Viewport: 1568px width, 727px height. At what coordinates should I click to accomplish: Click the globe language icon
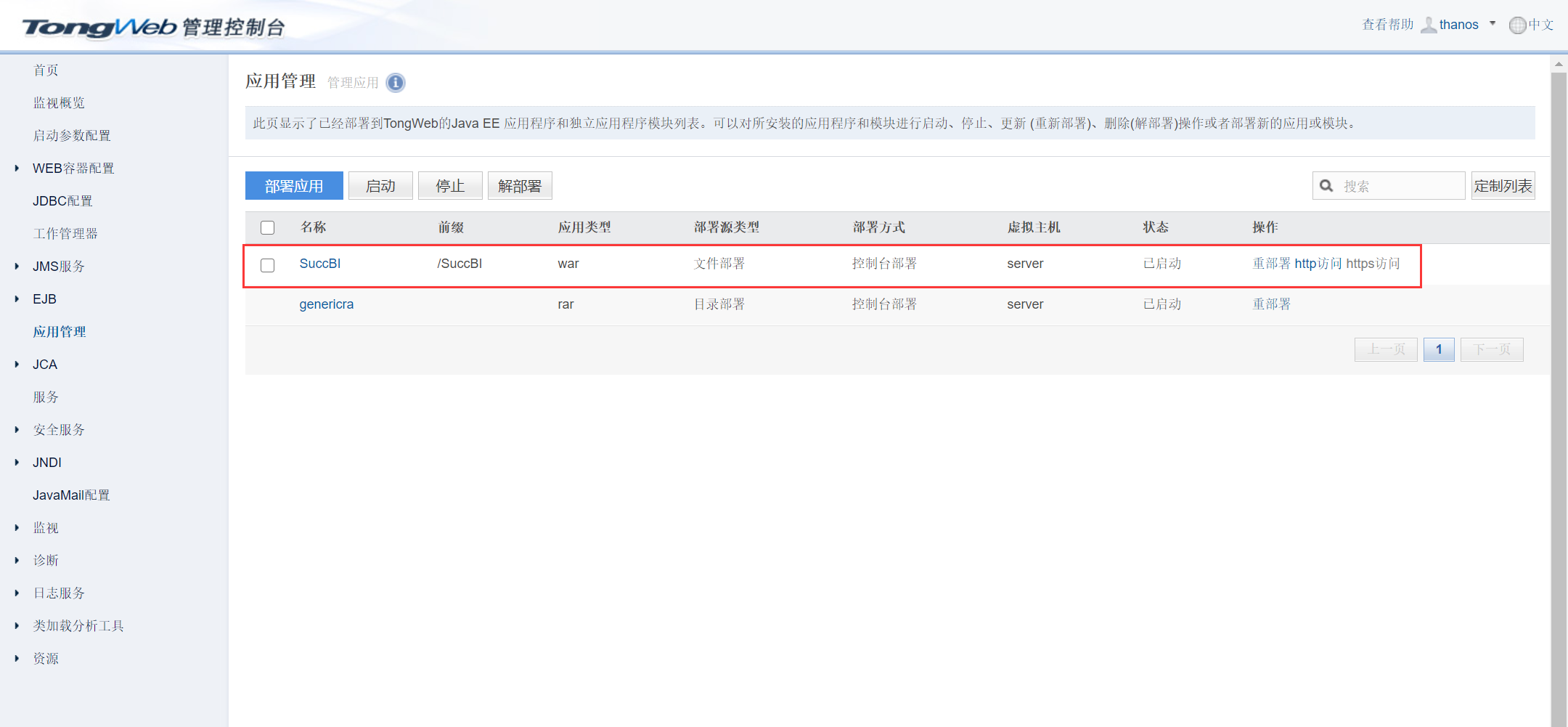1517,25
